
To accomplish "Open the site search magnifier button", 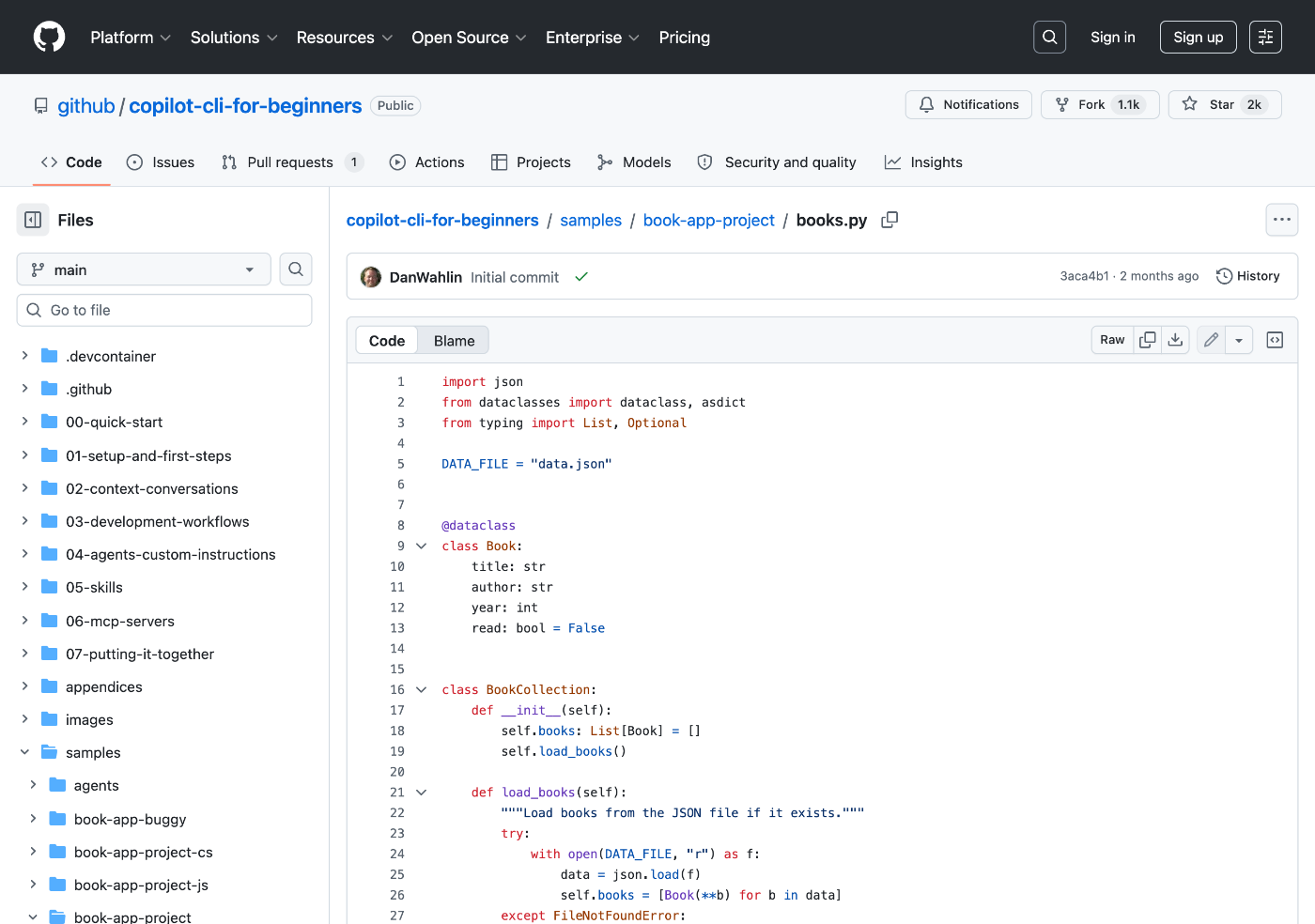I will coord(1049,37).
